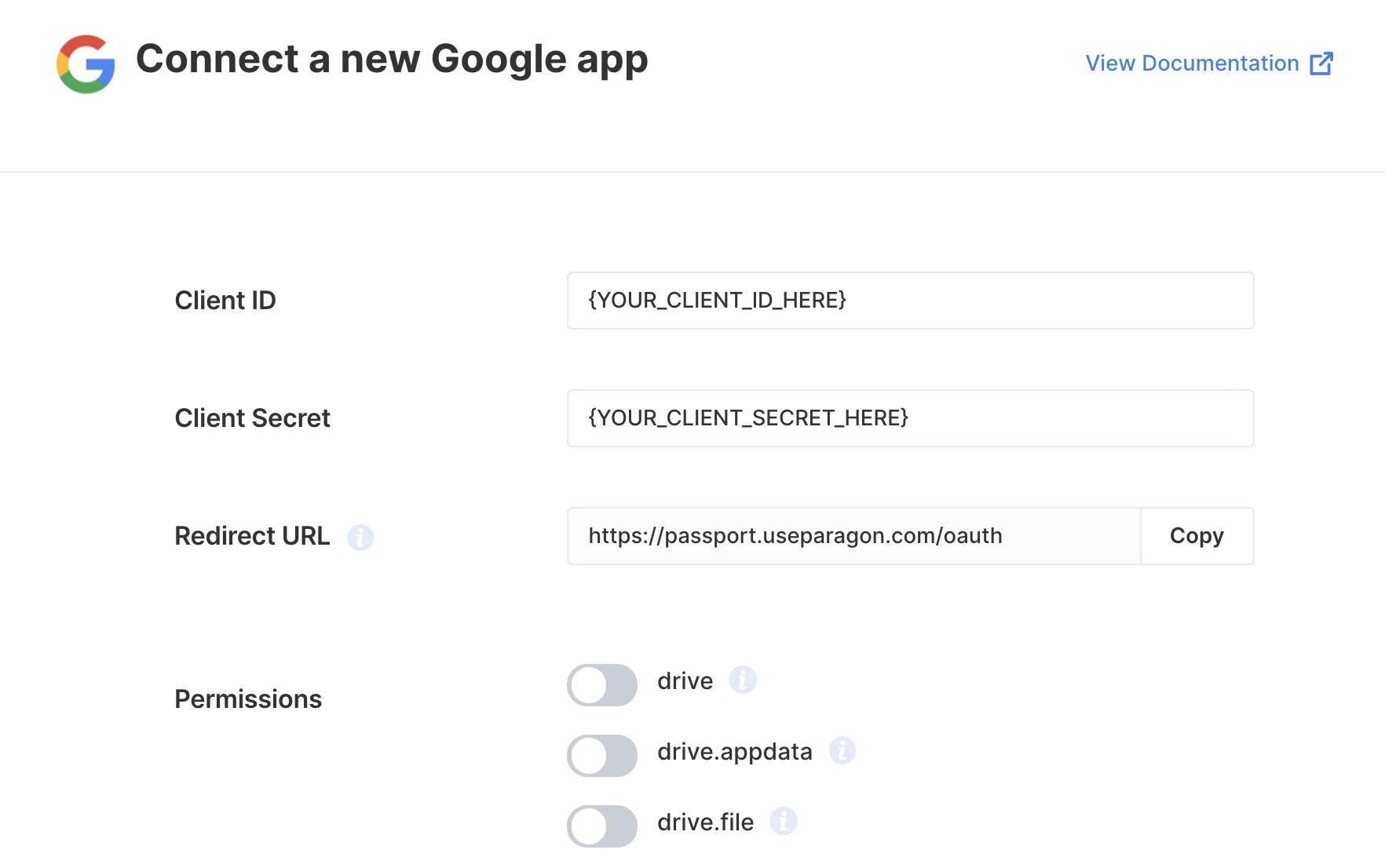Click the Client ID label
The width and height of the screenshot is (1385, 868).
[225, 301]
